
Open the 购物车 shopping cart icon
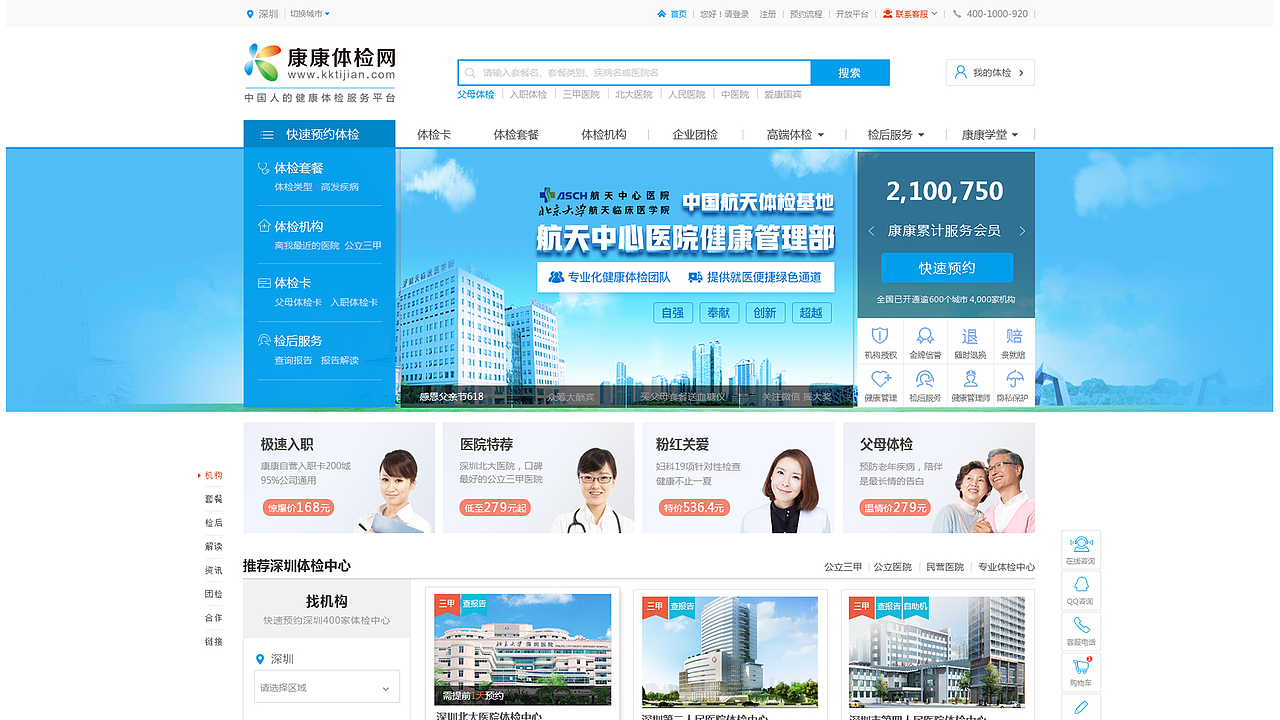tap(1080, 667)
